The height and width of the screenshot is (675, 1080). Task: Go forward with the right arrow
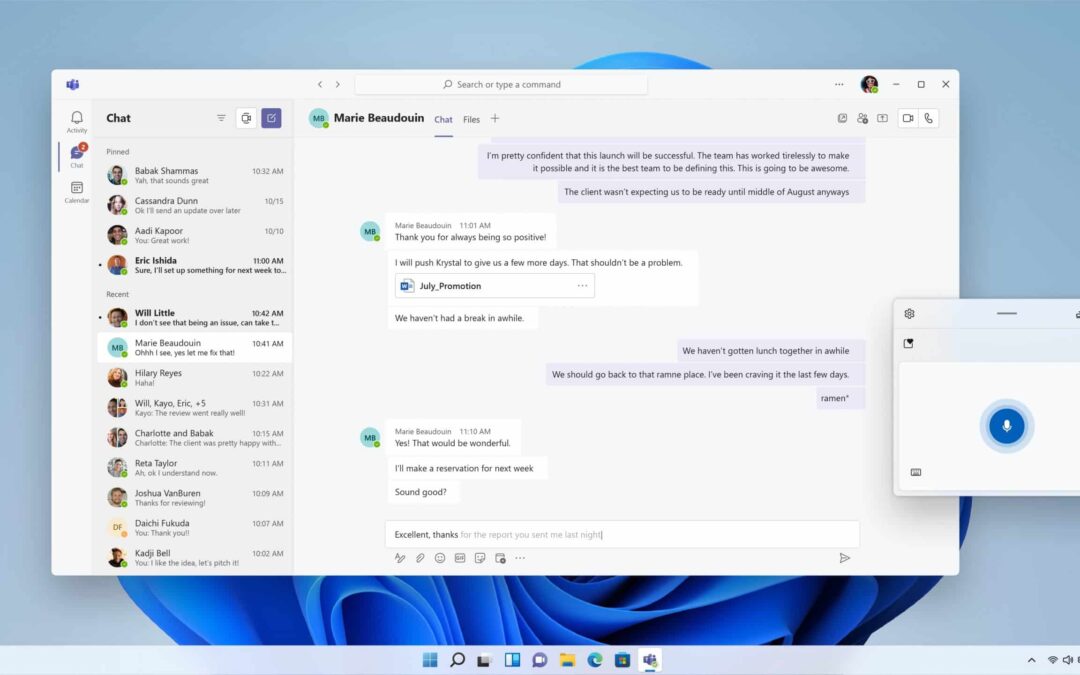338,85
